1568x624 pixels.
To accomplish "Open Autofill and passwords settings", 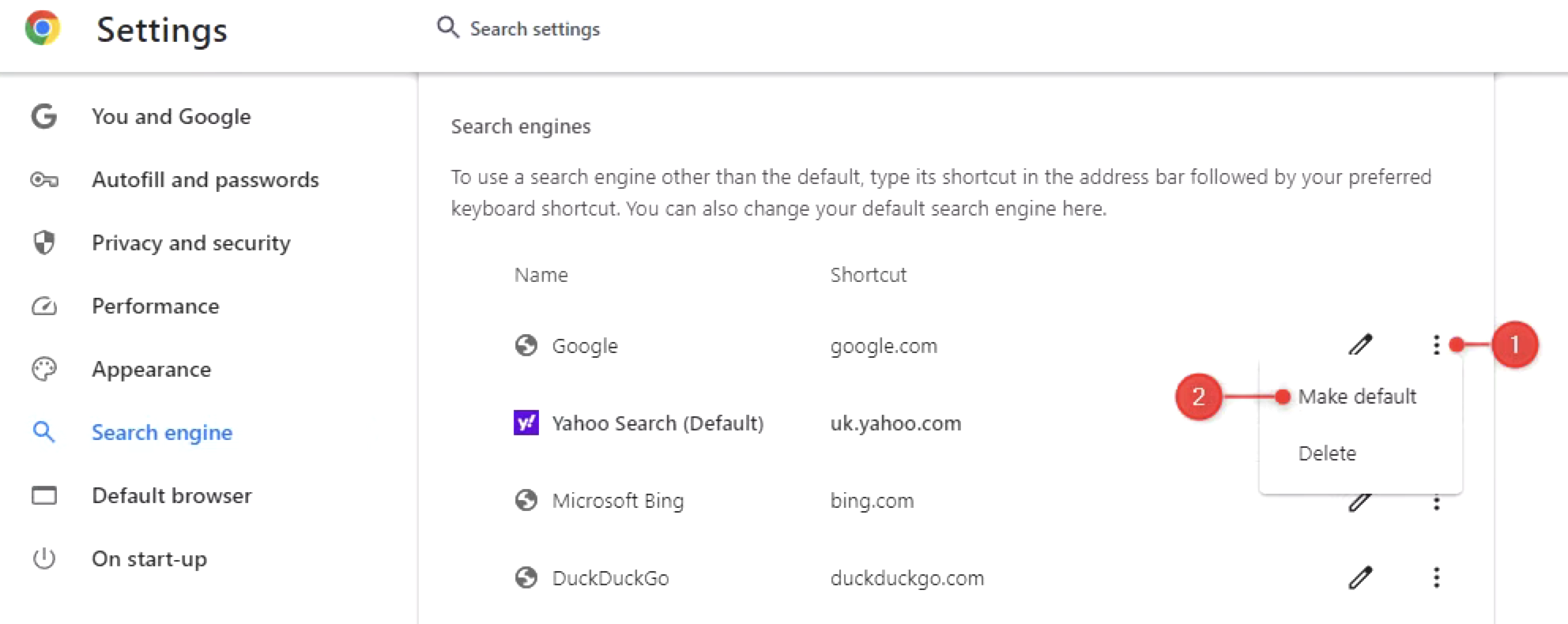I will [x=205, y=180].
